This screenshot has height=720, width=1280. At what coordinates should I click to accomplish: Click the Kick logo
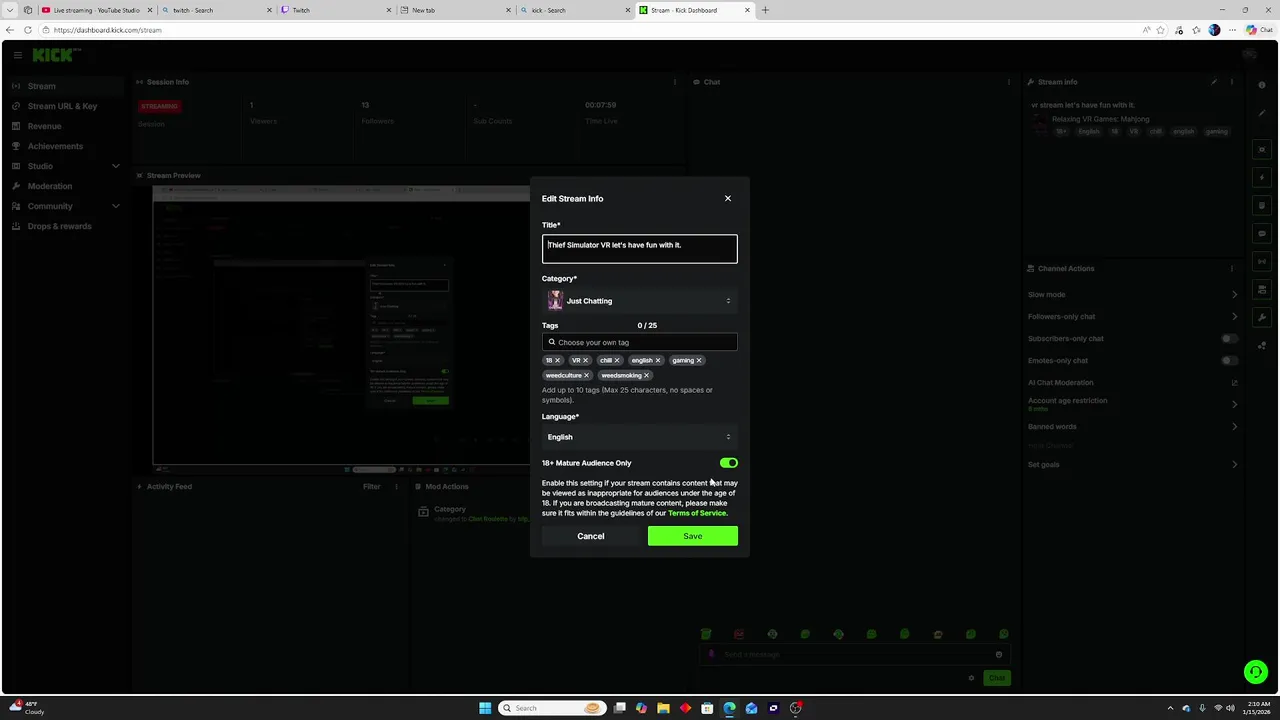pos(52,55)
